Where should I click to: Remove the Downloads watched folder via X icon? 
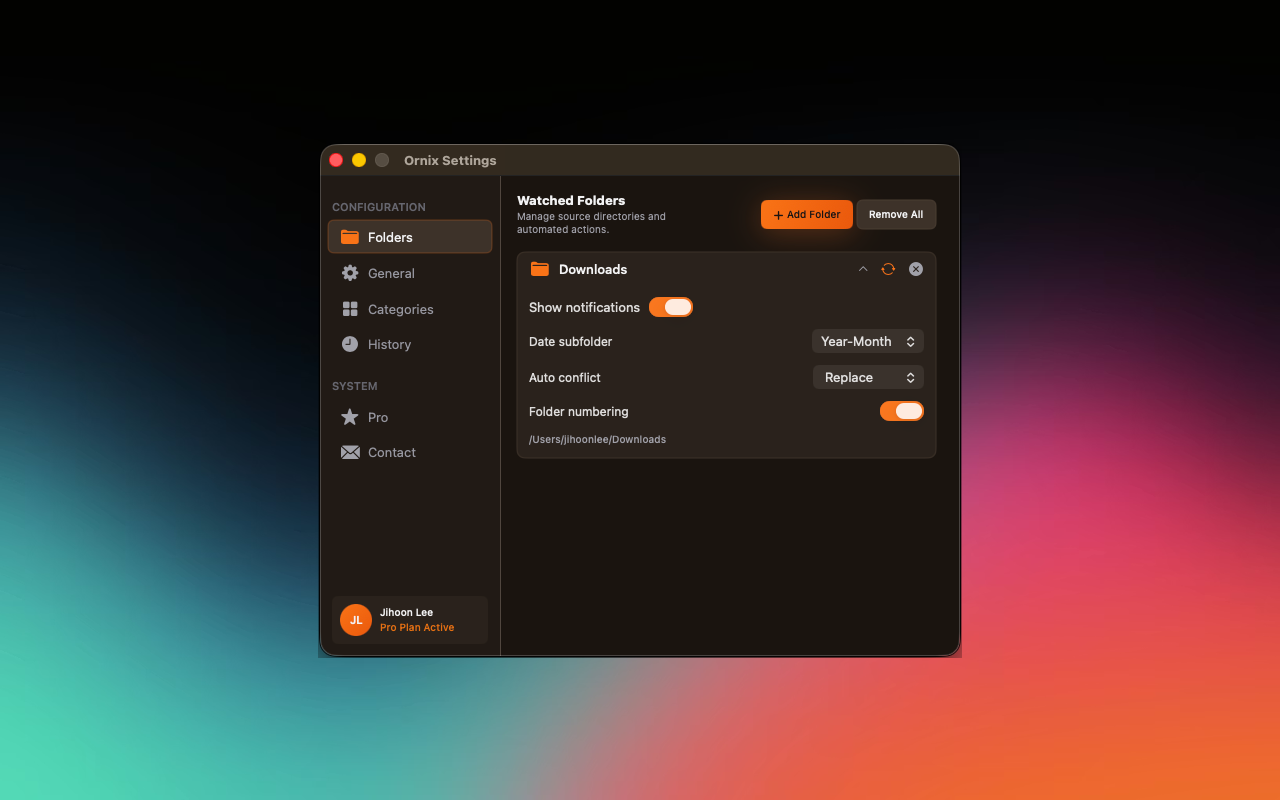tap(915, 268)
